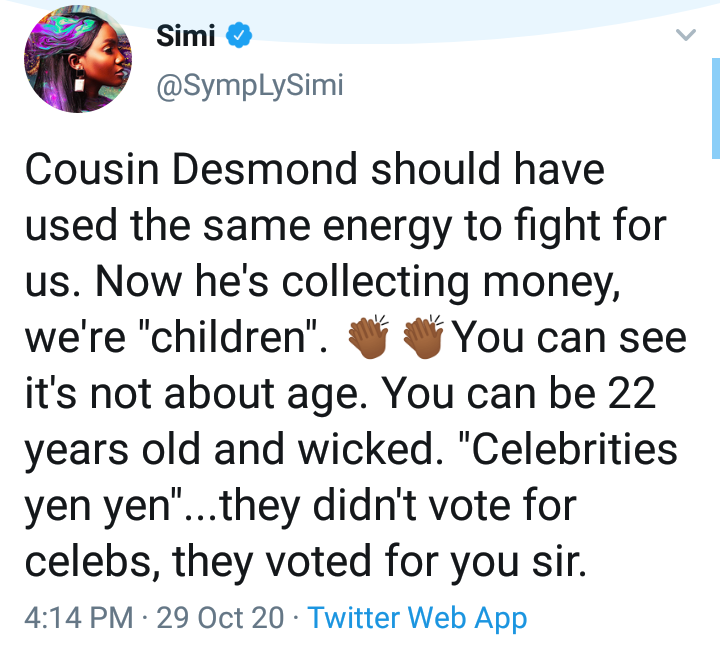Image resolution: width=720 pixels, height=652 pixels.
Task: Click the word "wicked" in the tweet
Action: click(x=365, y=450)
